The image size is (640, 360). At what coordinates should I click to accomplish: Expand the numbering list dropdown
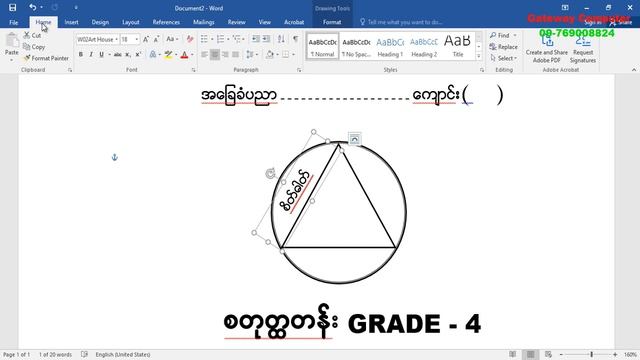pos(228,39)
